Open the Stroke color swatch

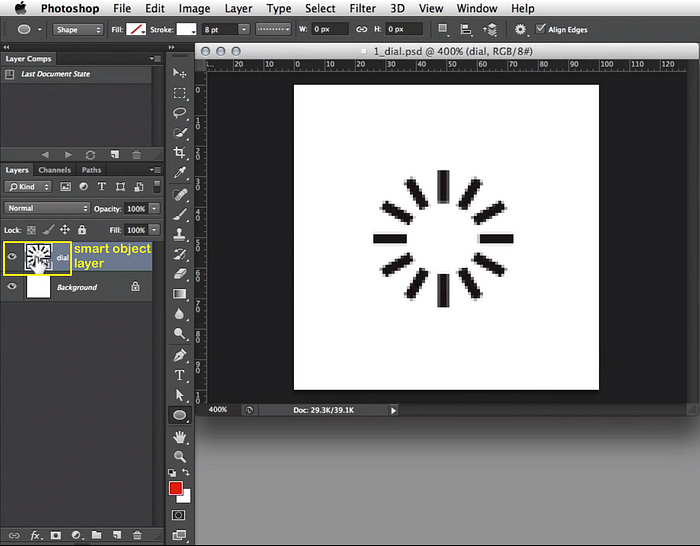[x=186, y=29]
